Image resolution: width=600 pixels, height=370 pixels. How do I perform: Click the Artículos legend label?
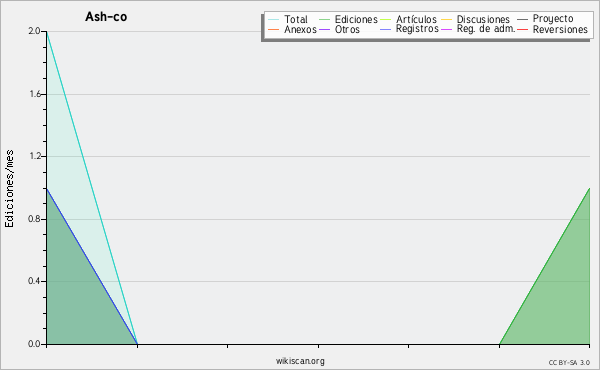pyautogui.click(x=416, y=19)
